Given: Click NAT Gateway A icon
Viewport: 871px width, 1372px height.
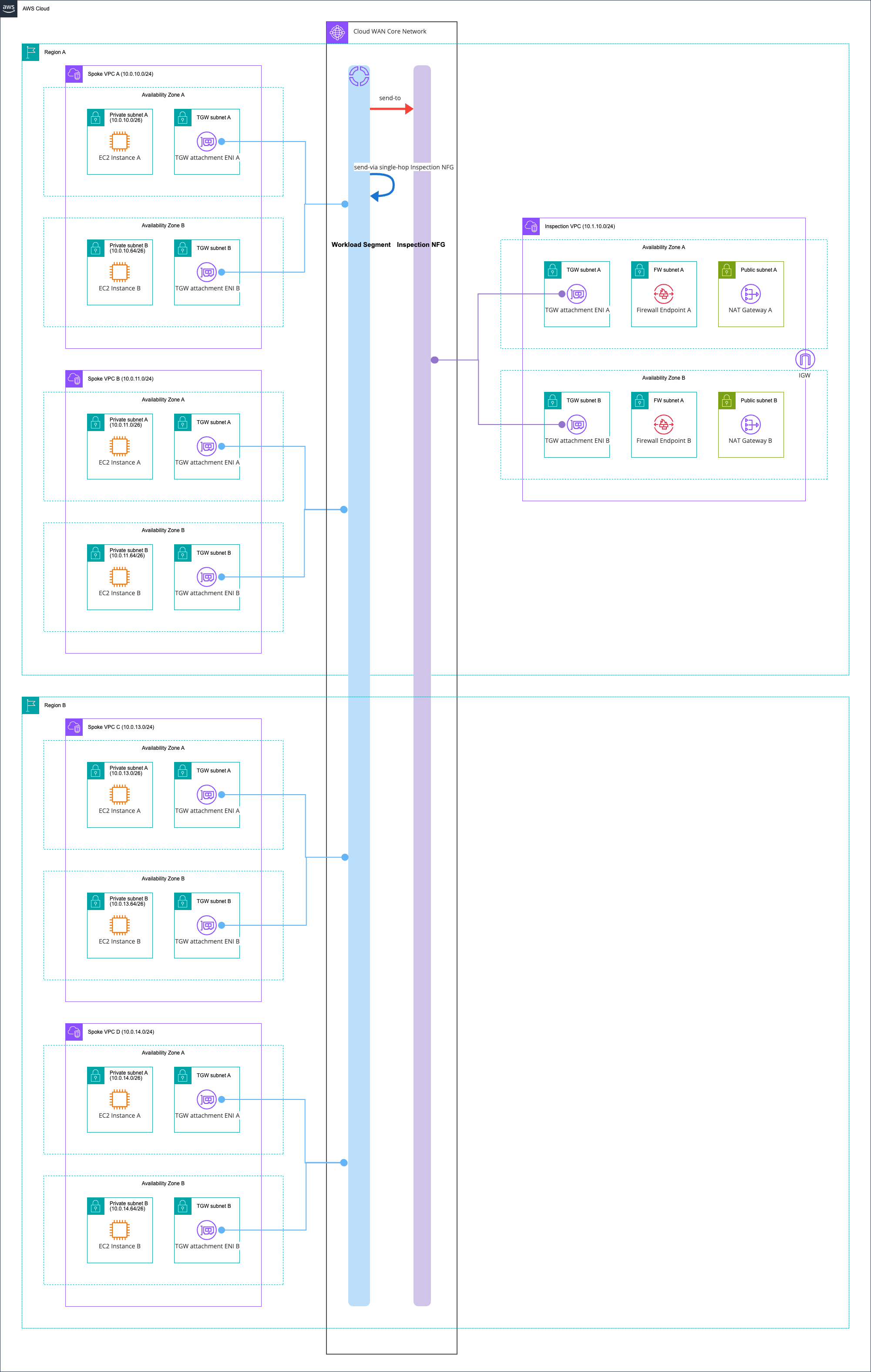Looking at the screenshot, I should click(751, 294).
